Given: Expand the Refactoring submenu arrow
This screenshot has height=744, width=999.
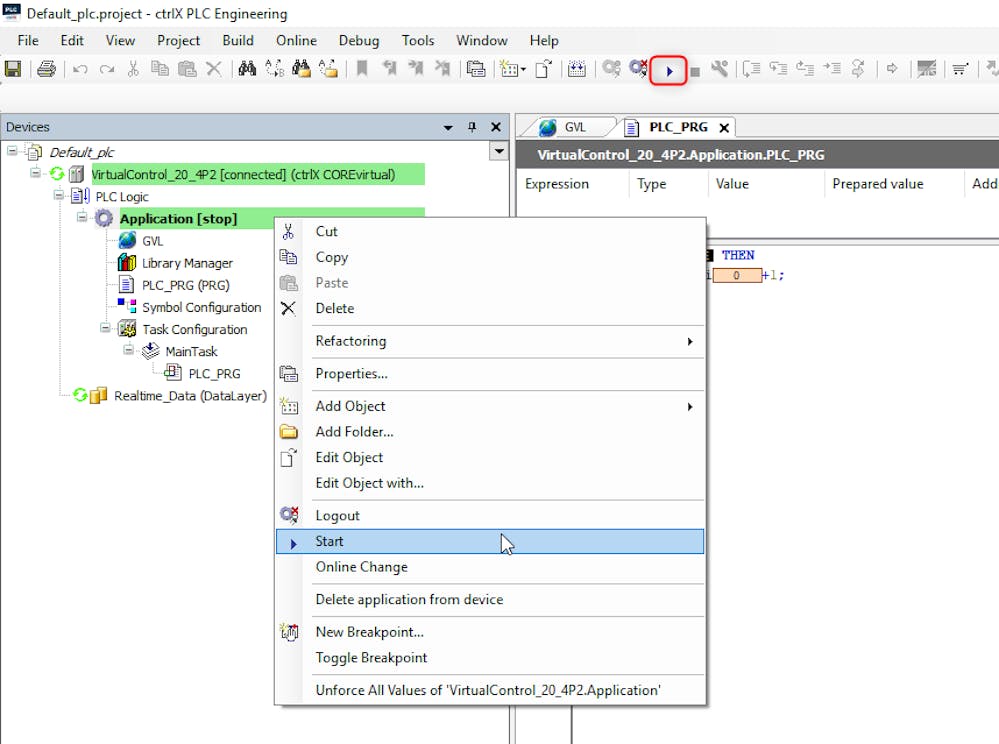Looking at the screenshot, I should [690, 341].
